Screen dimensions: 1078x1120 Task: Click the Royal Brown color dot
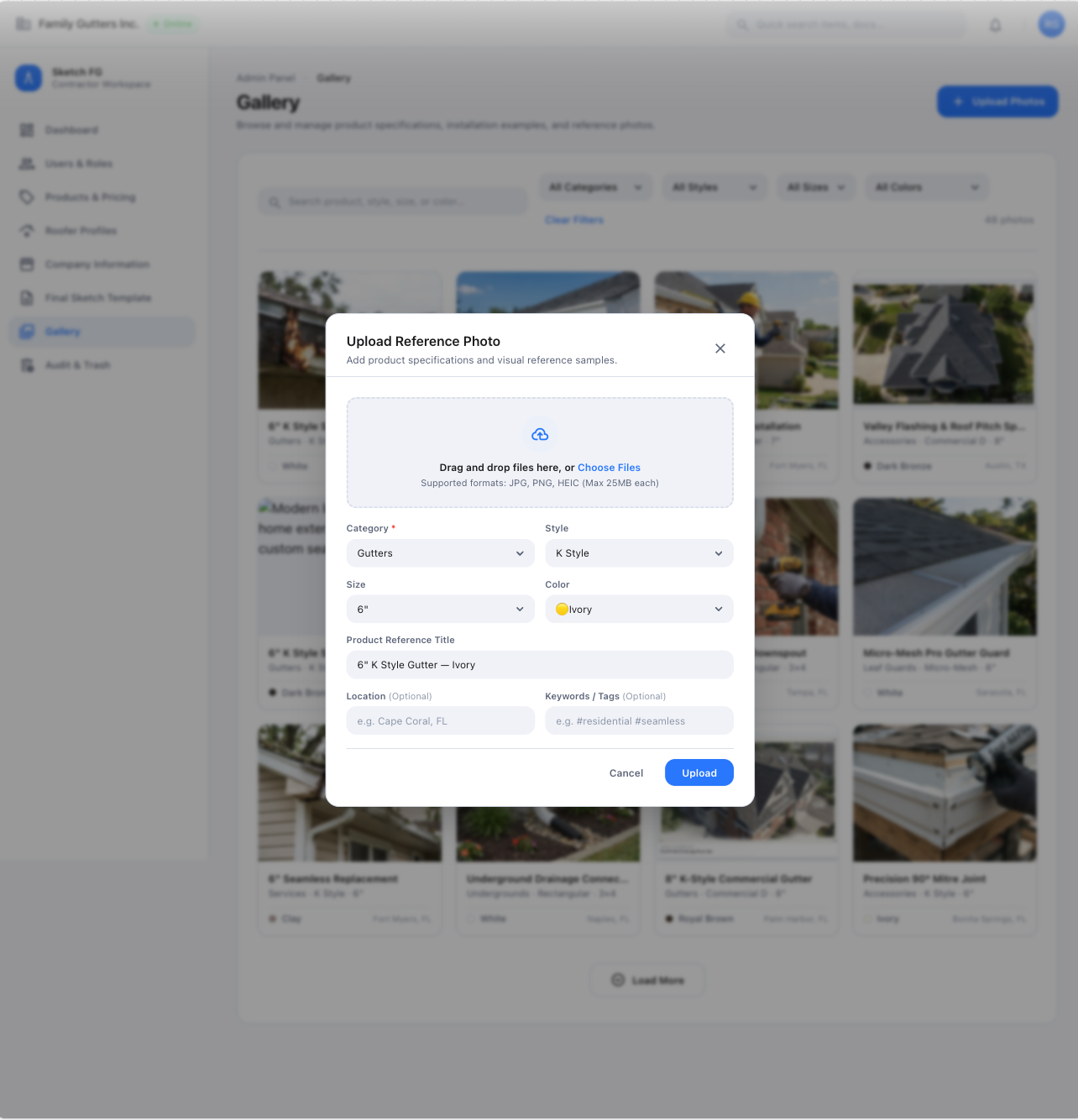coord(669,919)
